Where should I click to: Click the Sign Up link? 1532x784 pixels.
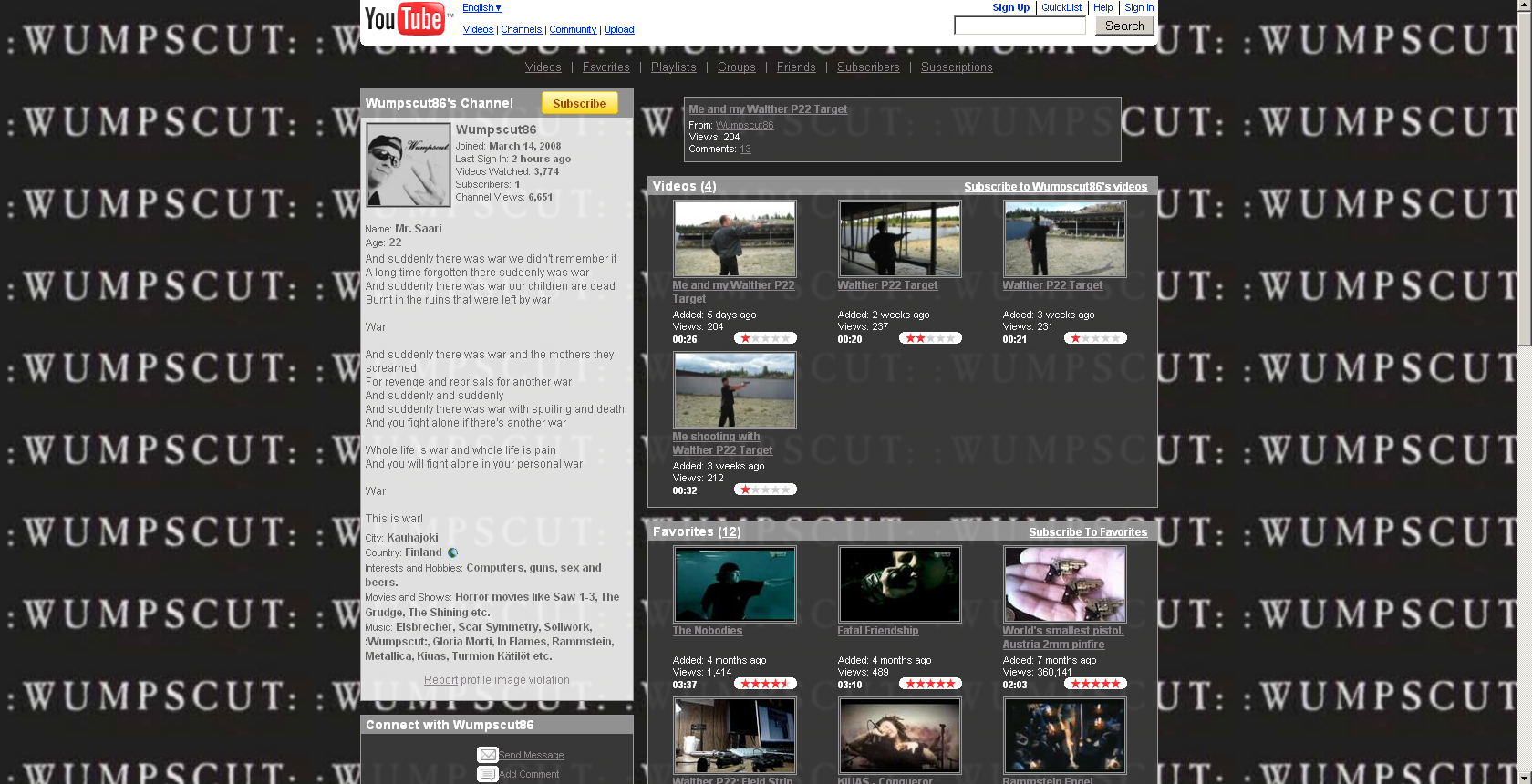(1010, 7)
